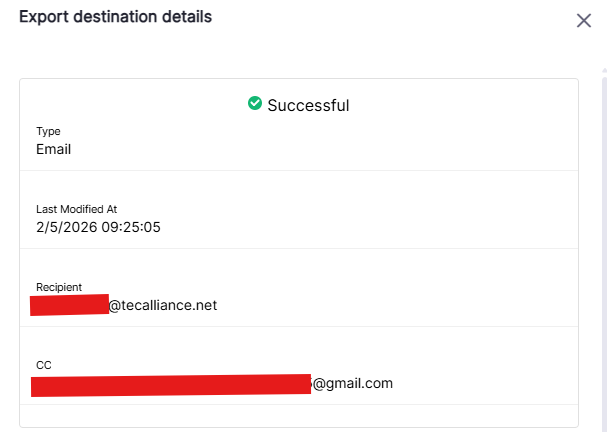Viewport: 607px width, 432px height.
Task: Click the Successful status text
Action: 308,105
